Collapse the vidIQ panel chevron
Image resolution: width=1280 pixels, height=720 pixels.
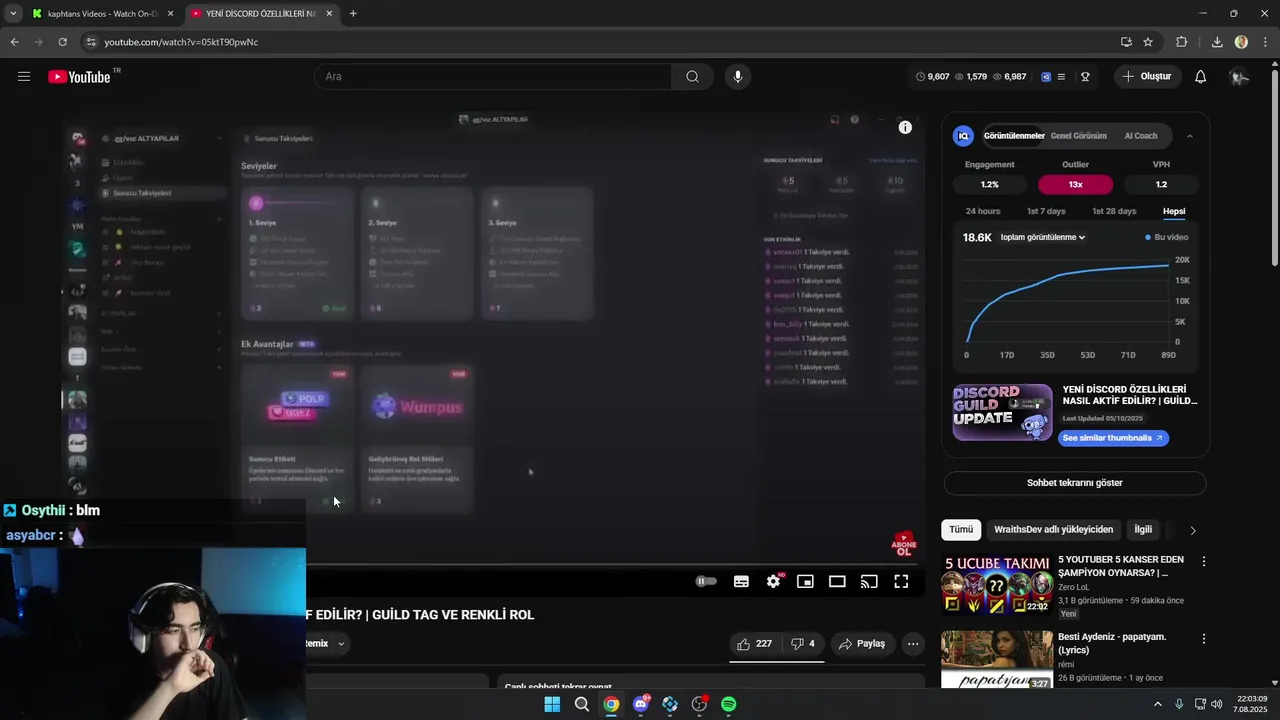1189,136
